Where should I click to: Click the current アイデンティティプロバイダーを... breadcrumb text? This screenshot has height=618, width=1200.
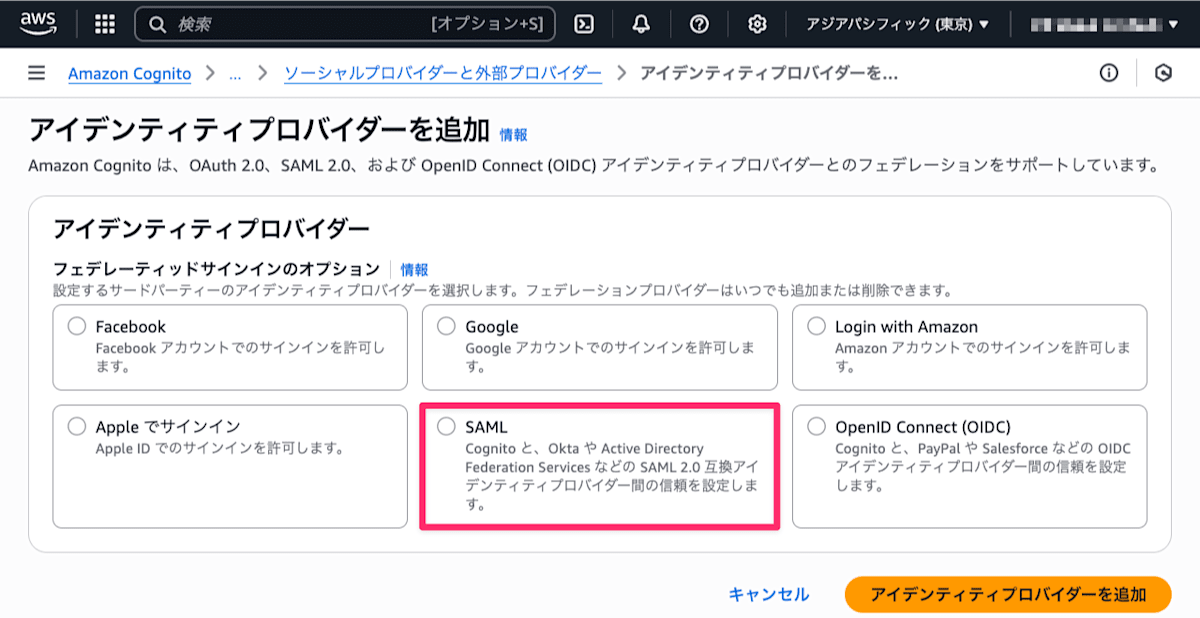coord(768,74)
